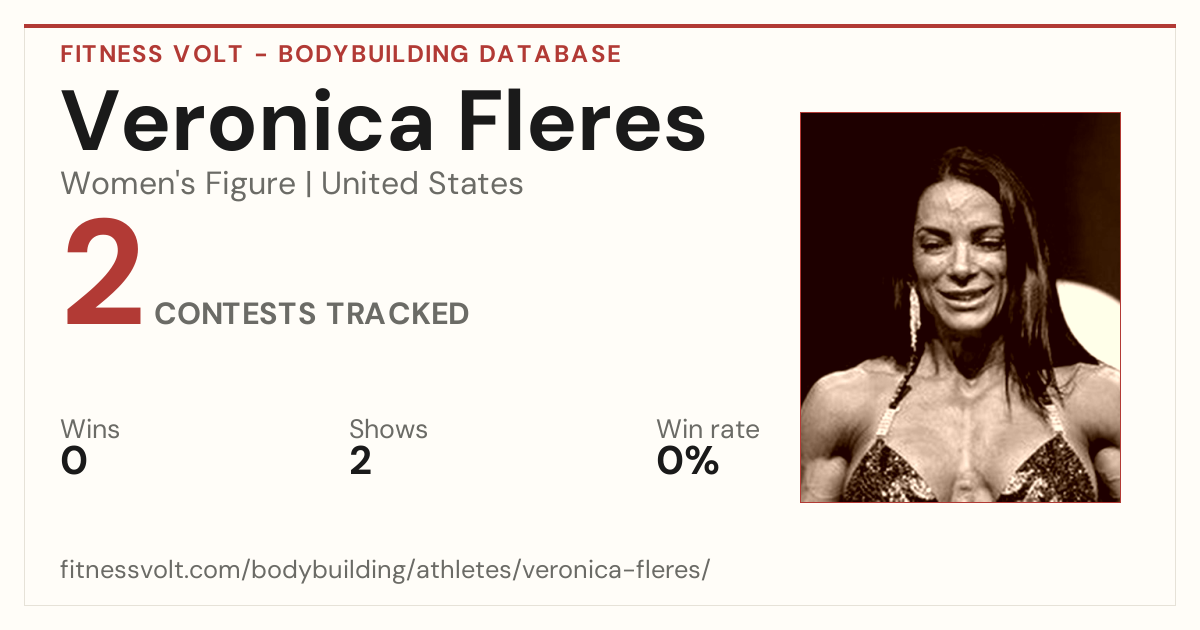Click the Veronica Fleres name heading
The width and height of the screenshot is (1200, 630).
[x=384, y=120]
